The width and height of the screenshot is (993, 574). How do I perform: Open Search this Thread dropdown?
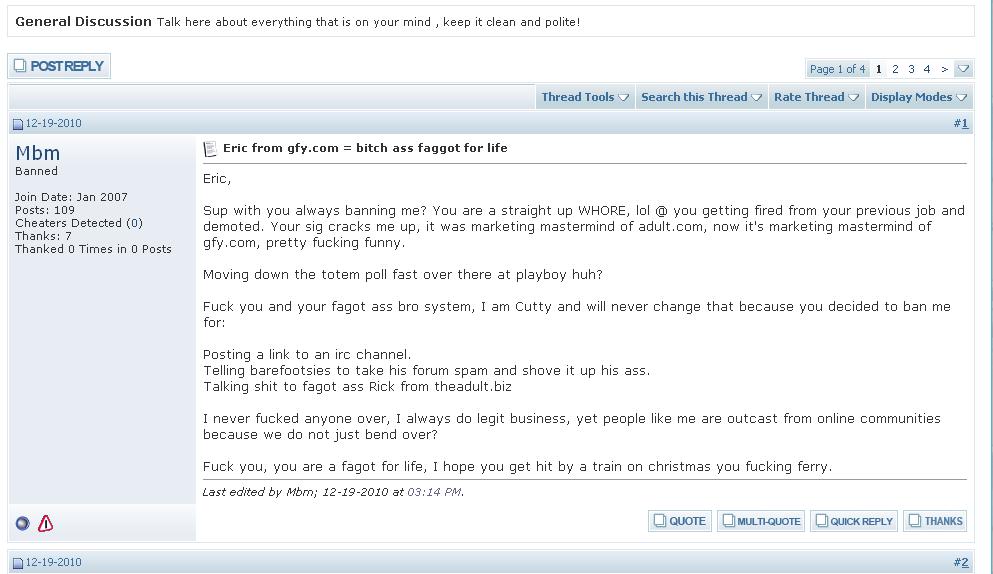tap(701, 97)
